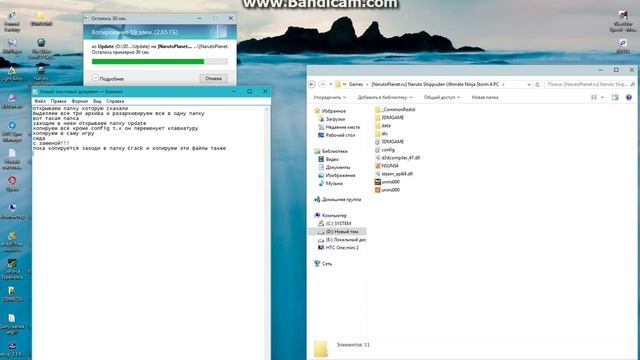The image size is (640, 360).
Task: Open (D:) Новый том drive in sidebar
Action: tap(338, 231)
